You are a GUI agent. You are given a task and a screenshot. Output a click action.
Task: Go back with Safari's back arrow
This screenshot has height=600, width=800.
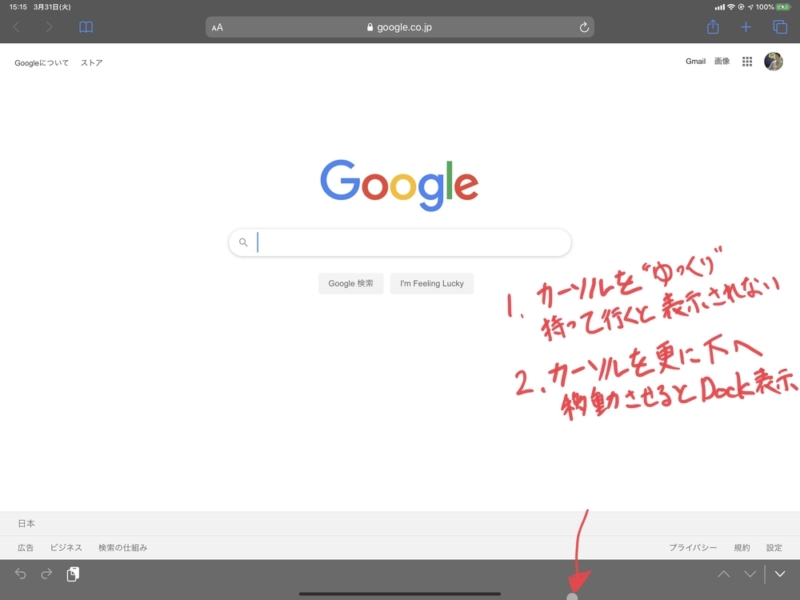tap(16, 27)
